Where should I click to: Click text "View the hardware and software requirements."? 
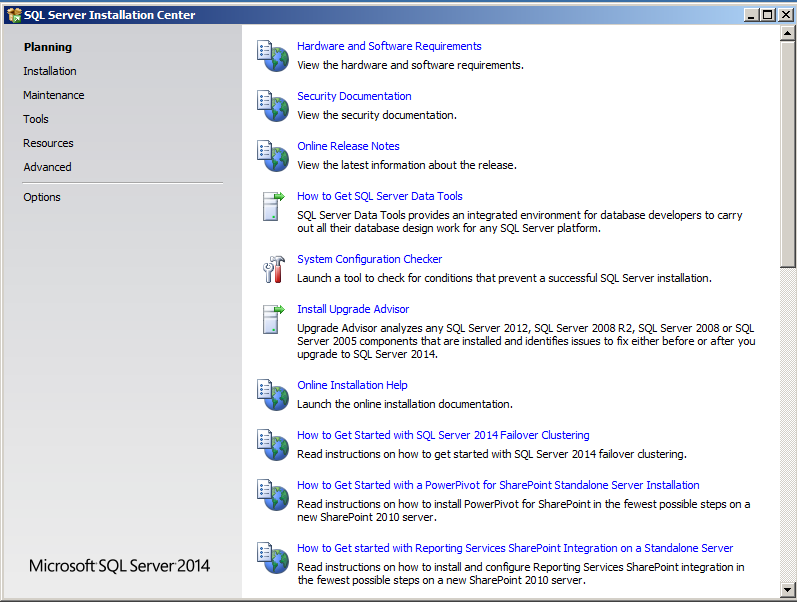[x=410, y=65]
